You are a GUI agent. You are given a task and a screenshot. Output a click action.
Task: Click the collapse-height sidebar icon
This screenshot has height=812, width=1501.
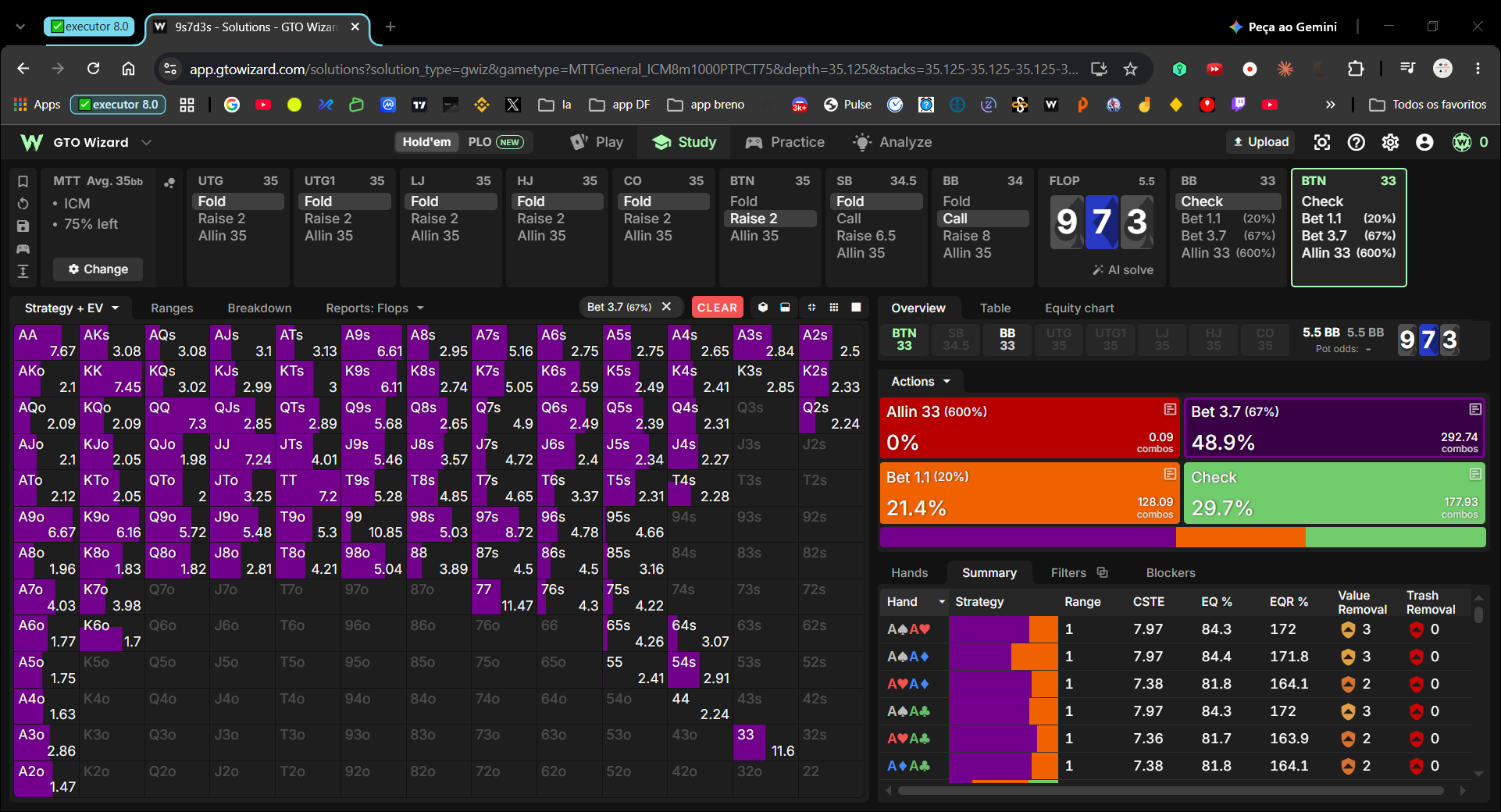pos(23,272)
